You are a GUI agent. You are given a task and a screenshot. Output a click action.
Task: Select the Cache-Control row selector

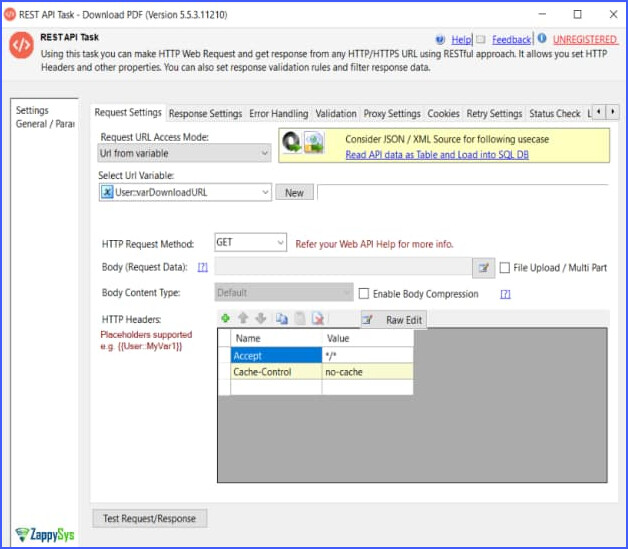(224, 372)
